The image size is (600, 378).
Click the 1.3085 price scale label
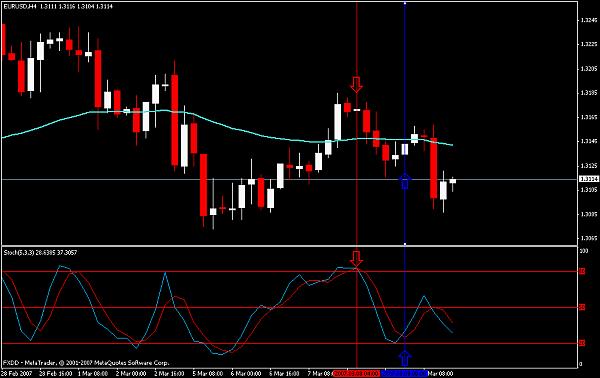tap(589, 214)
